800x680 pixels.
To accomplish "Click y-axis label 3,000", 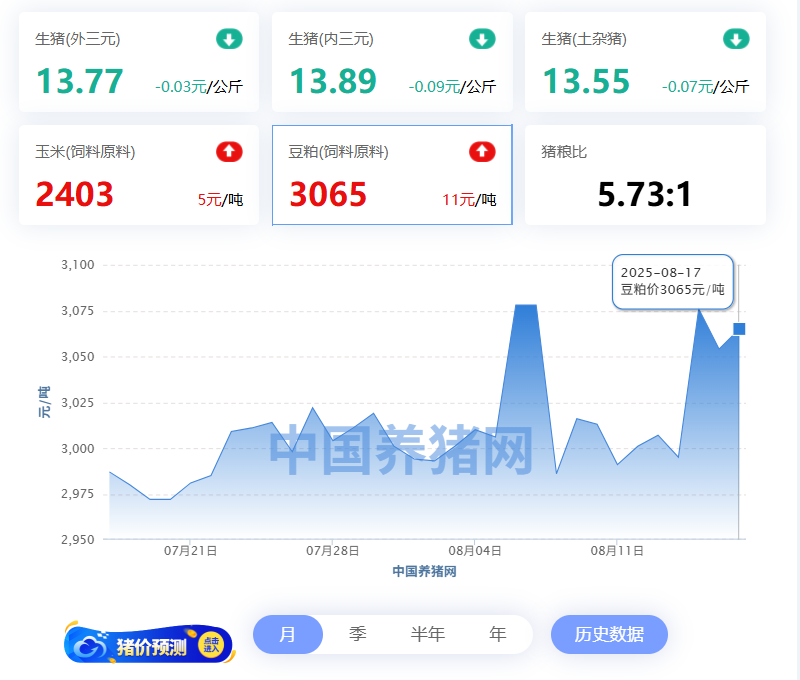I will 78,448.
